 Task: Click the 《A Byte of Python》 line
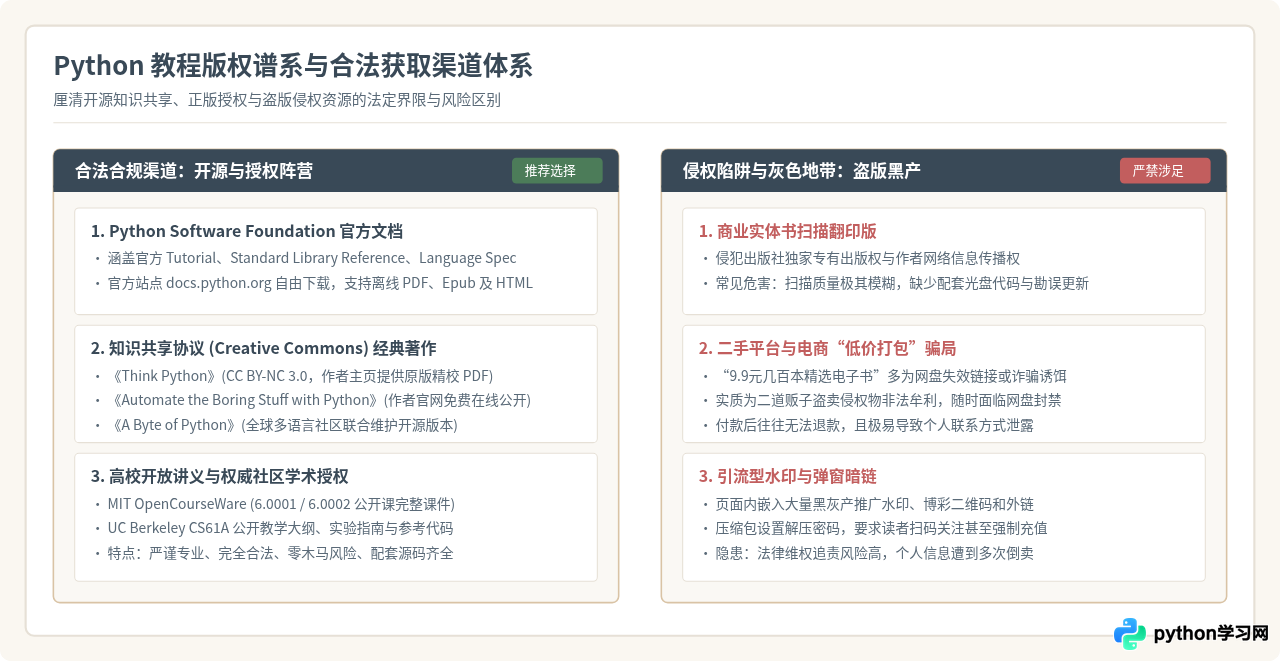pyautogui.click(x=283, y=425)
